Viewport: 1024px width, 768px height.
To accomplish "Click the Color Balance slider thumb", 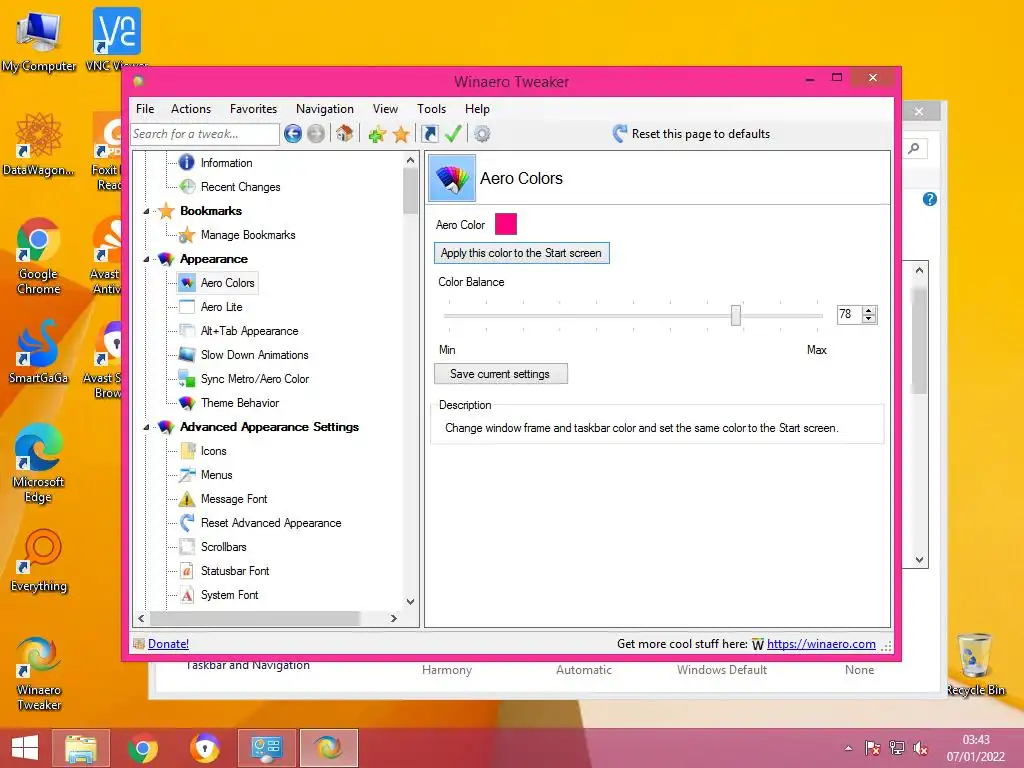I will (x=736, y=315).
